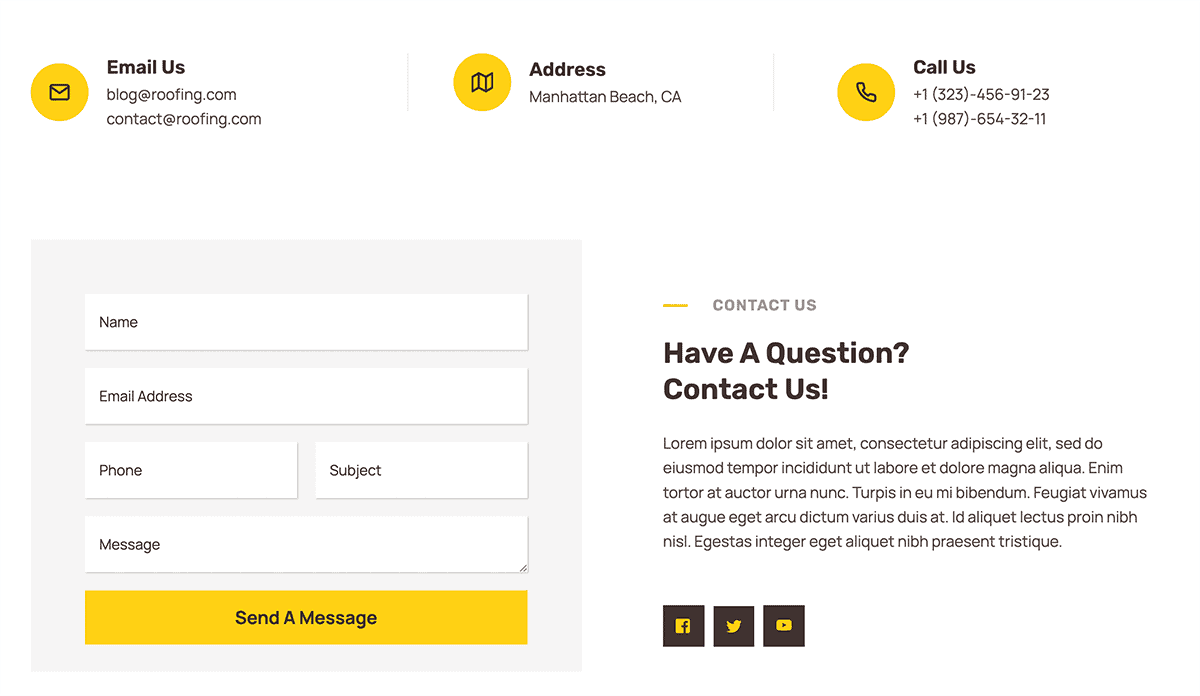Screen dimensions: 1200x696
Task: Open blog@roofing.com email link
Action: point(172,95)
